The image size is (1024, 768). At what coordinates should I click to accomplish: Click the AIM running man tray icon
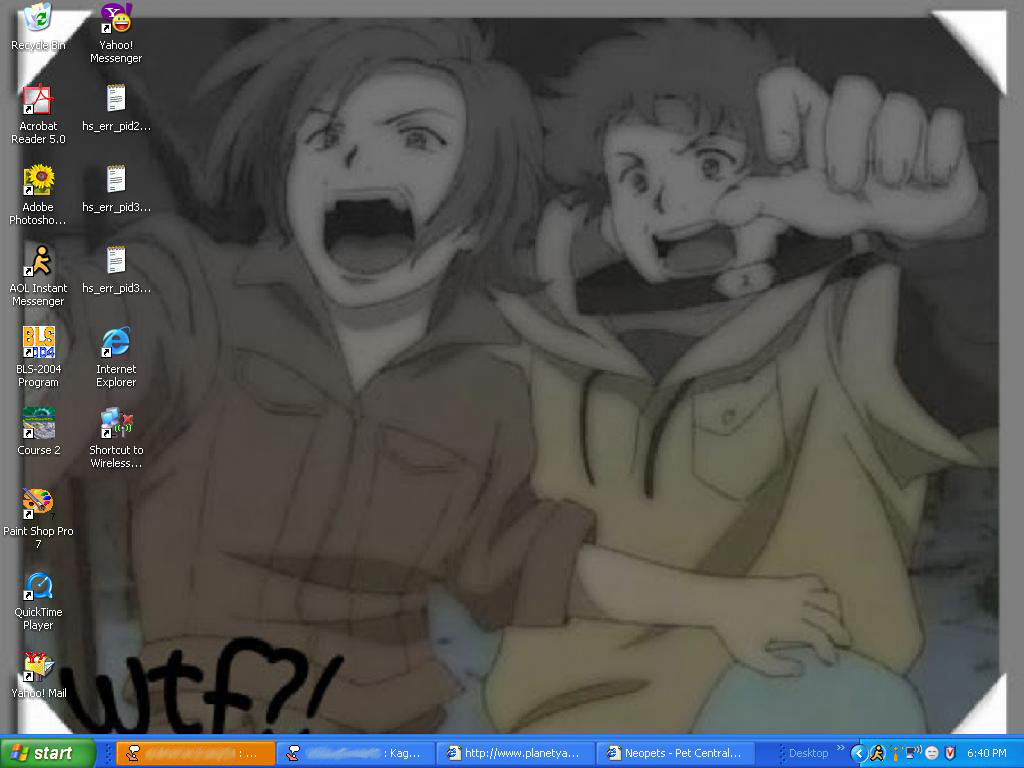[x=877, y=754]
